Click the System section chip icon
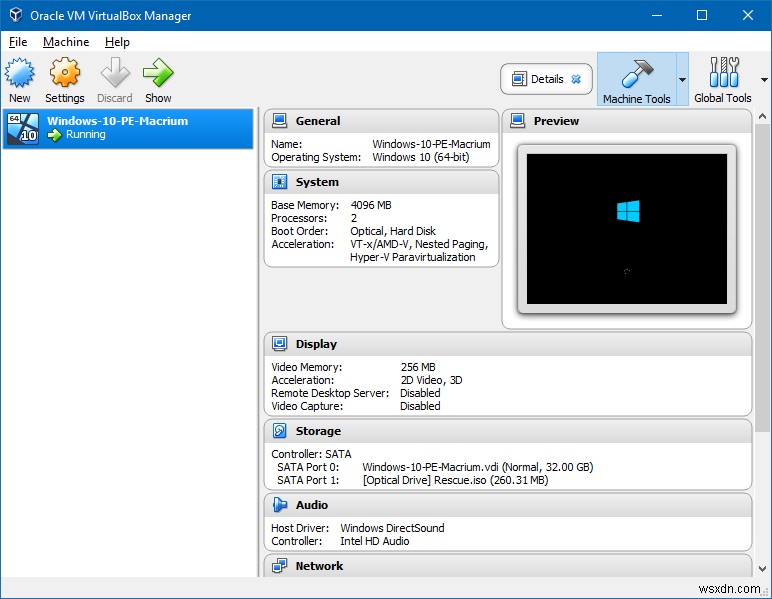The height and width of the screenshot is (599, 772). point(280,182)
